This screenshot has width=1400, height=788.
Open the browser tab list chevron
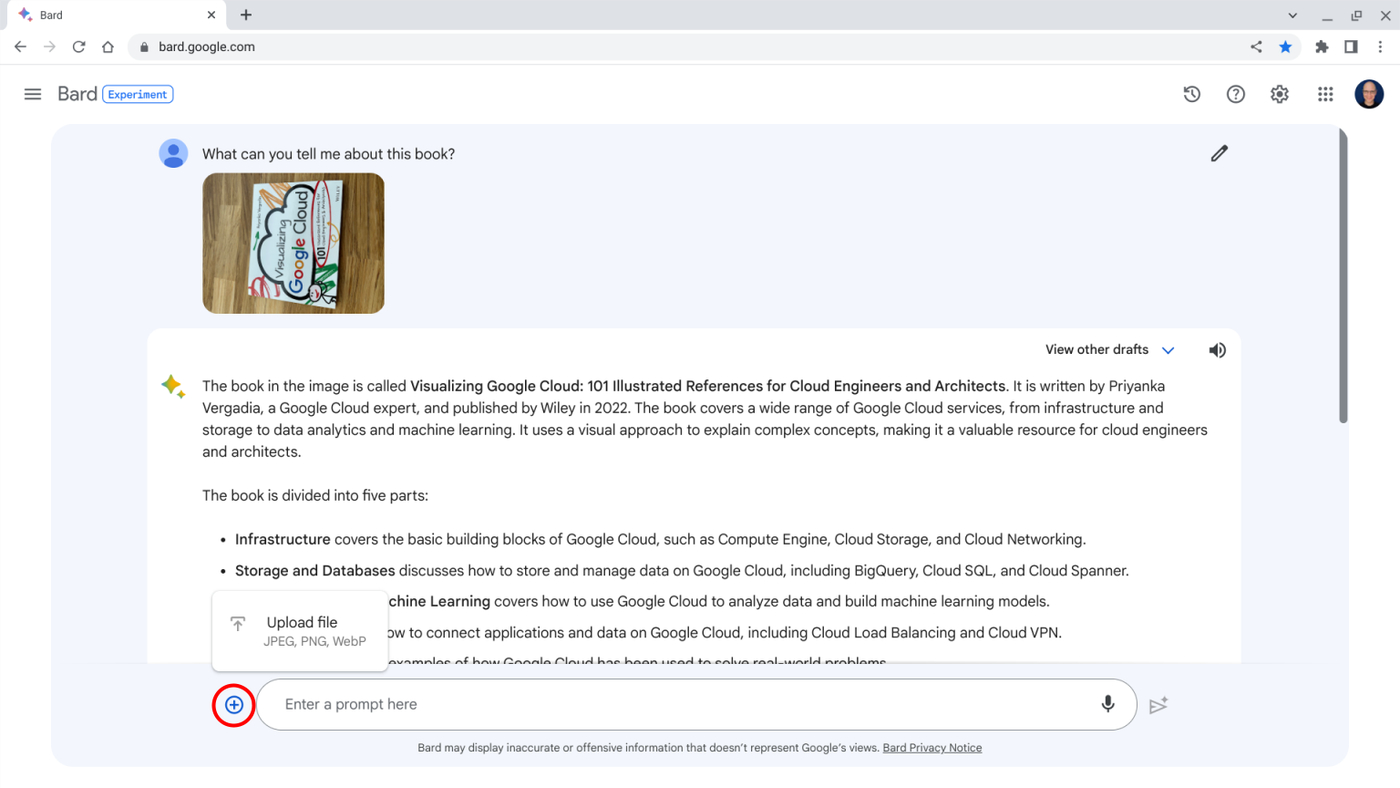point(1292,15)
